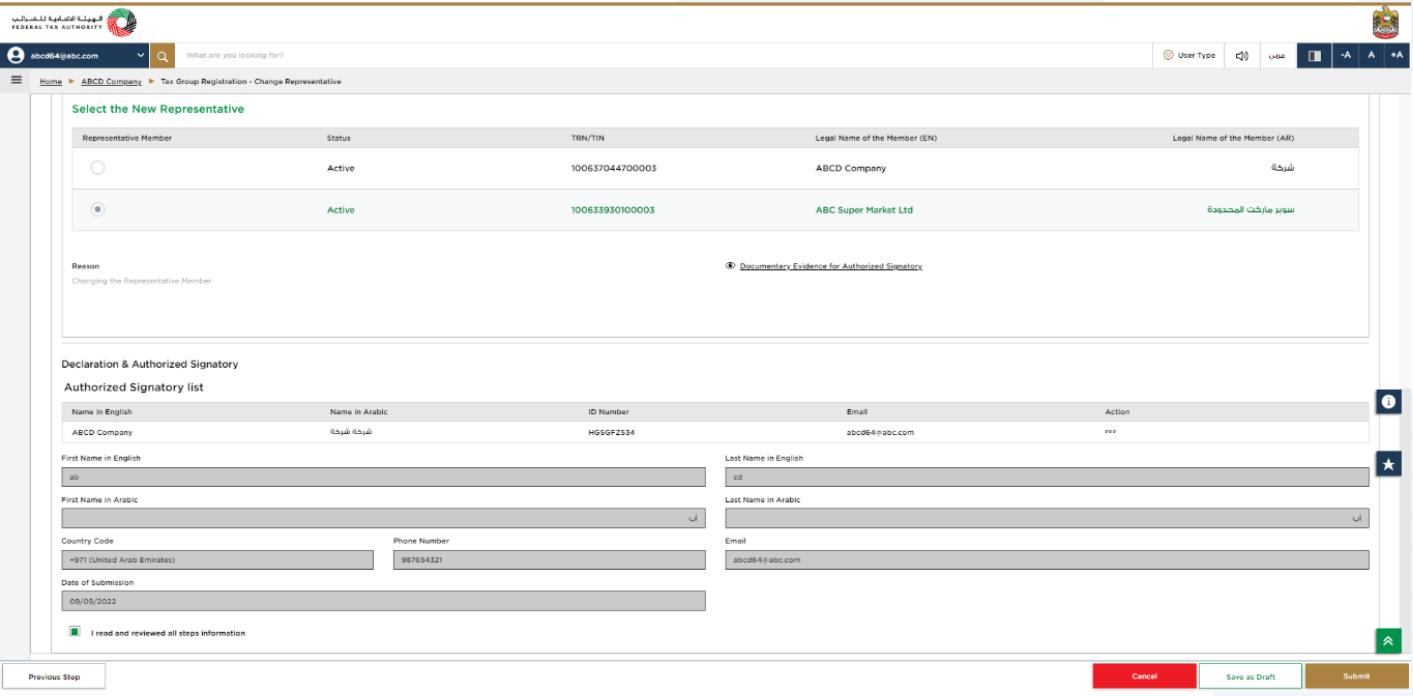Open the three-dot action menu for ABCD Company
The height and width of the screenshot is (696, 1413).
click(x=1110, y=432)
